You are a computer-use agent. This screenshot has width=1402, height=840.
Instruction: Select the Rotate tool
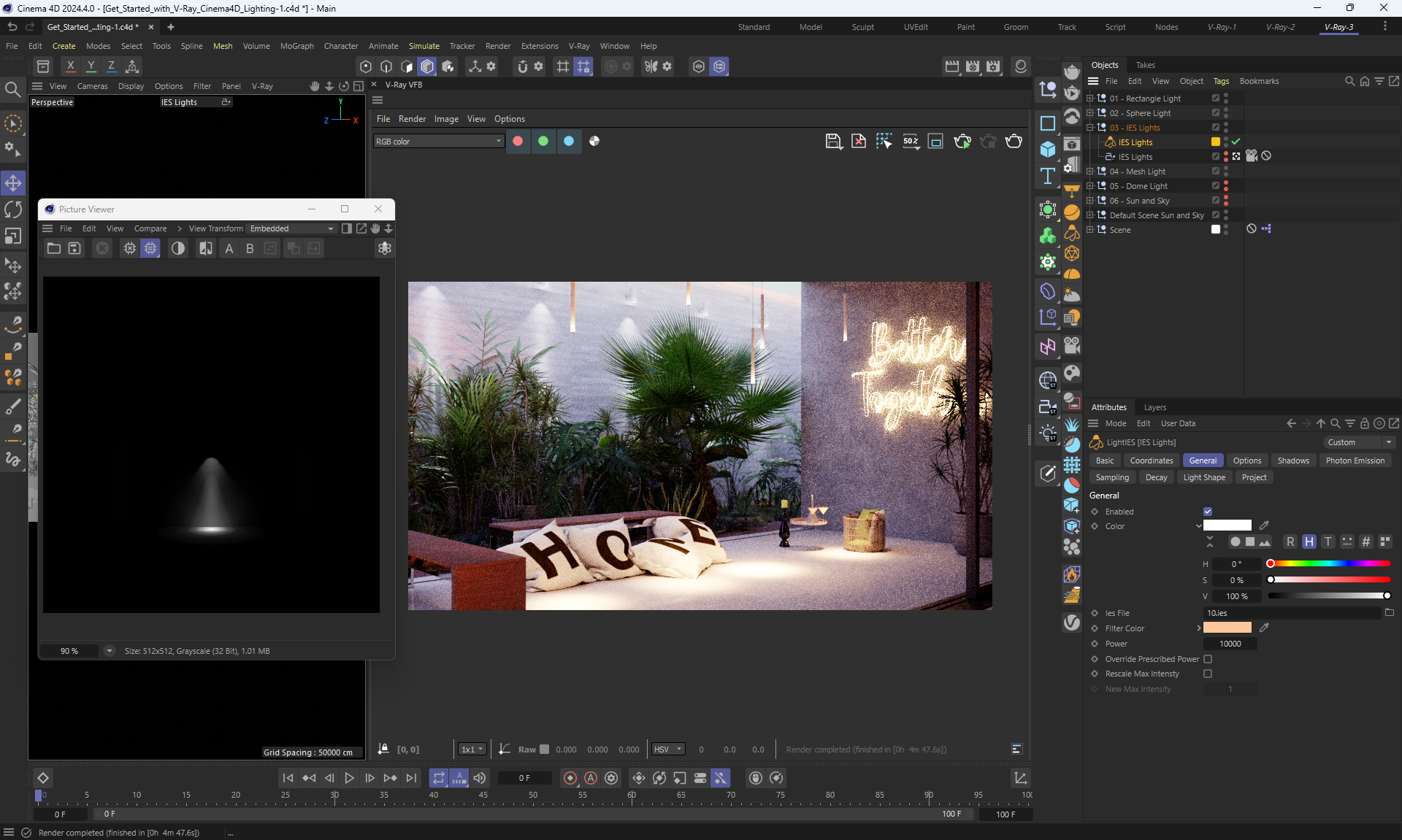click(x=13, y=209)
